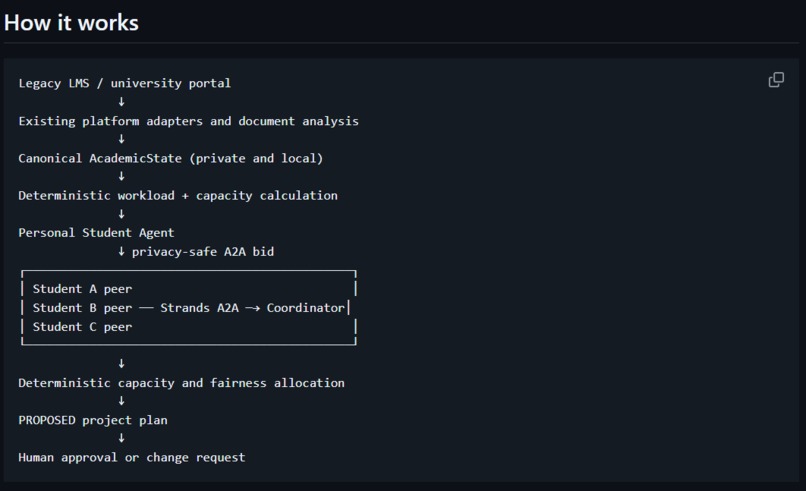Click the "privacy-safe A2A bid" text
Image resolution: width=806 pixels, height=491 pixels.
(x=203, y=251)
